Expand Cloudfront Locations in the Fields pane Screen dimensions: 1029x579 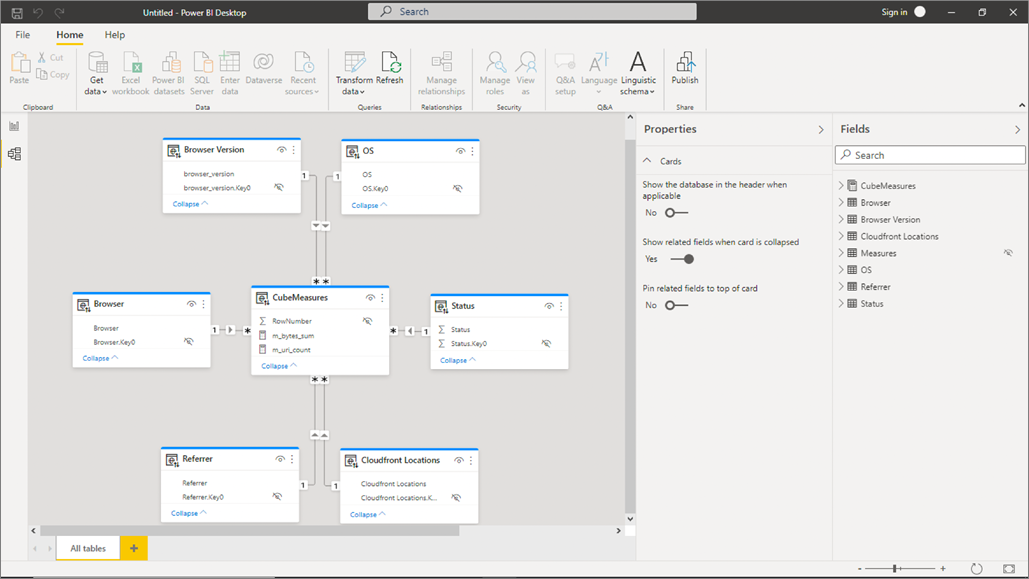coord(841,236)
